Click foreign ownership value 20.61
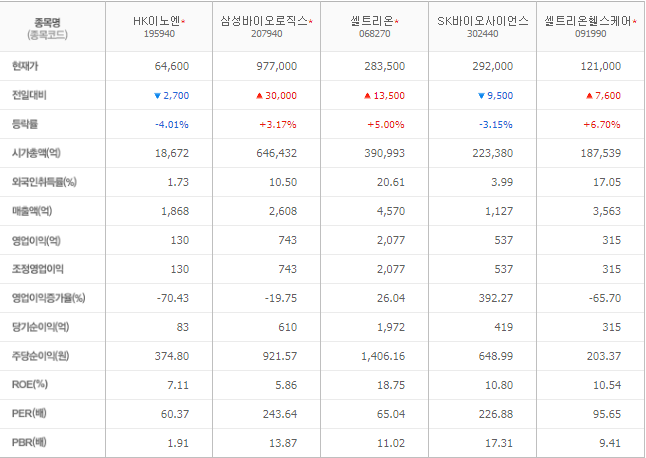The image size is (646, 458). 391,182
